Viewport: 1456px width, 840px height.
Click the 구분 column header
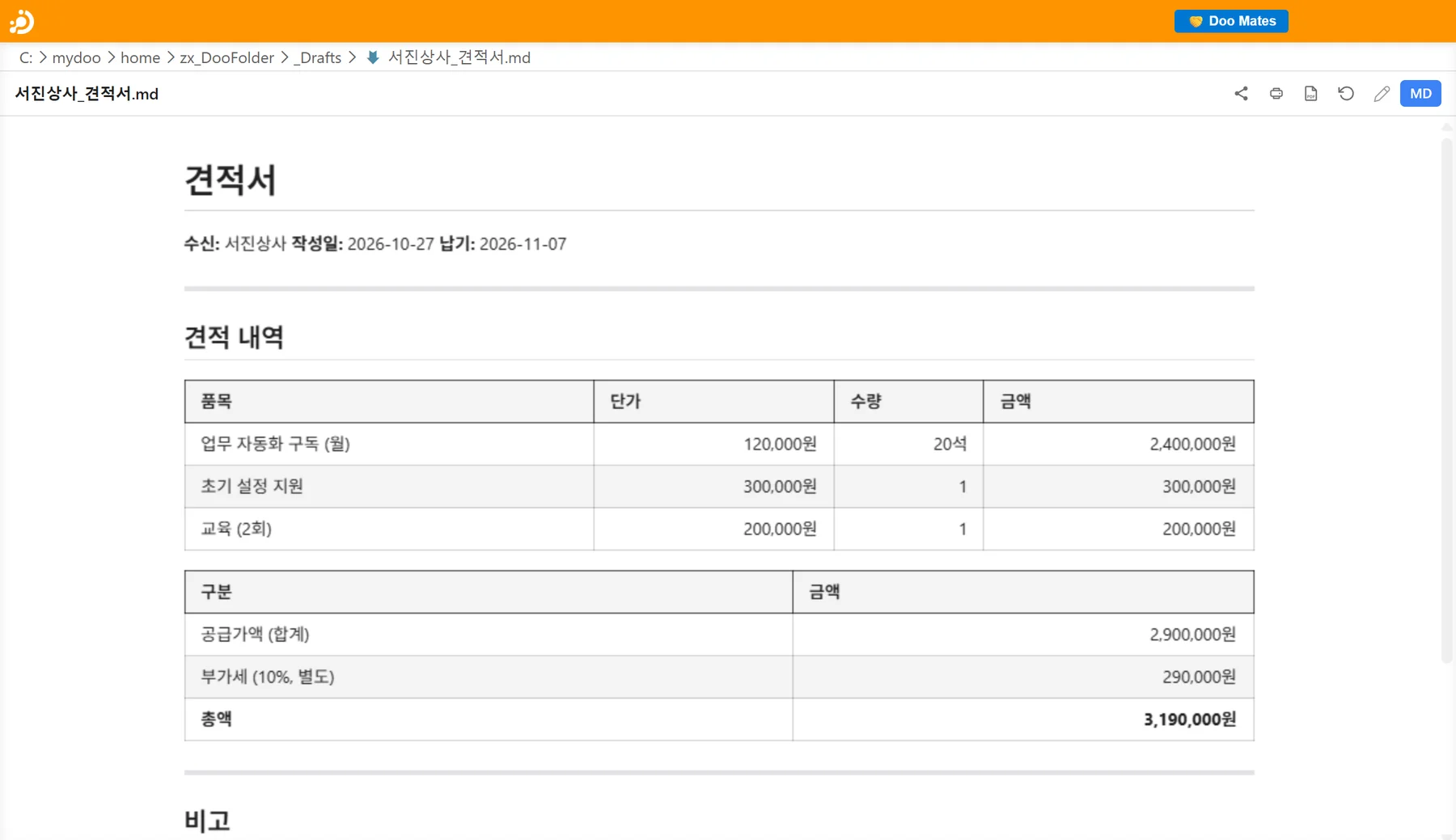[489, 592]
